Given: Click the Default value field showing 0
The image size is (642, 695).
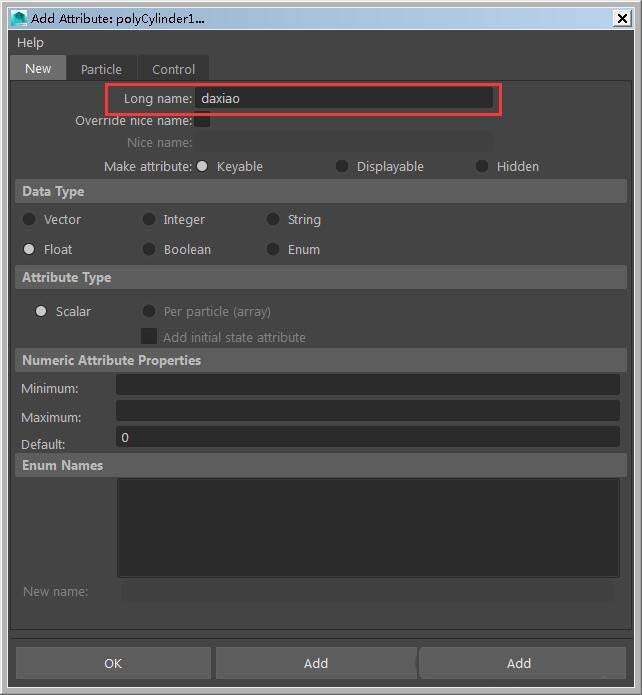Looking at the screenshot, I should pos(368,437).
